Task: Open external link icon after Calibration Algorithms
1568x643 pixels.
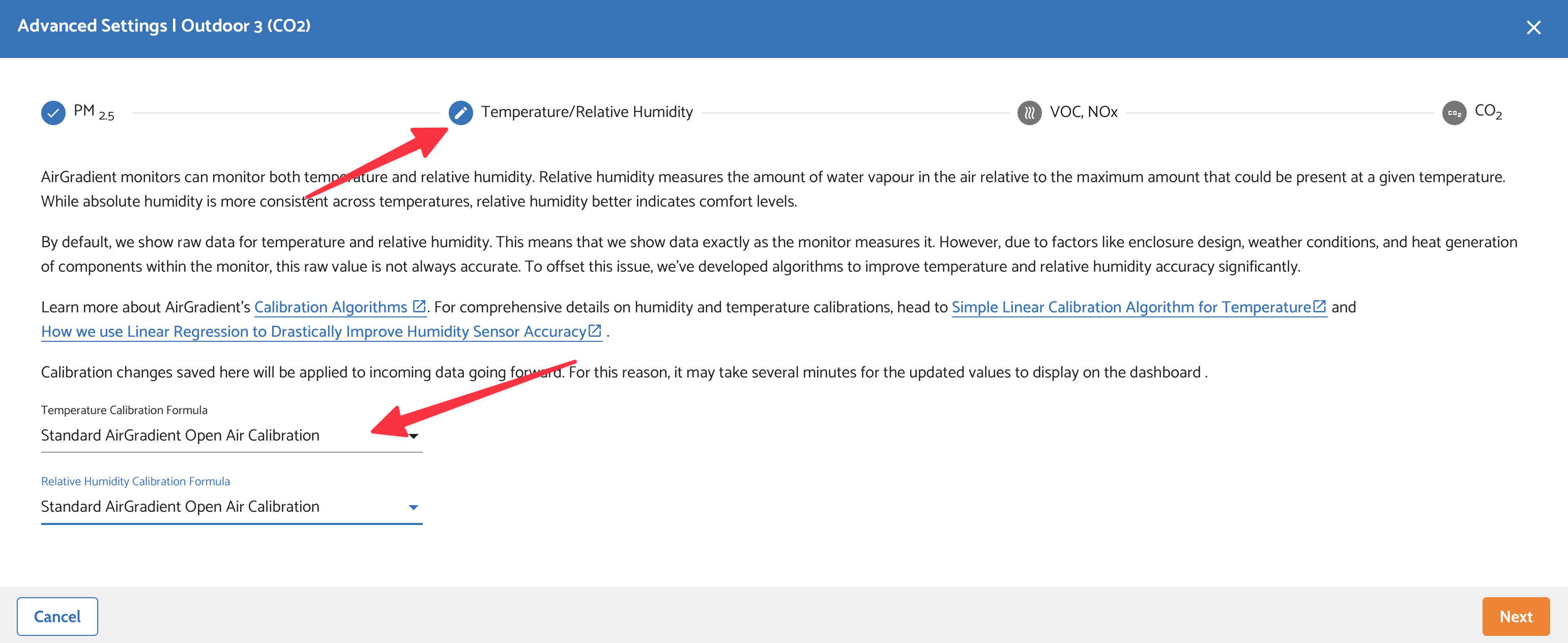Action: [419, 306]
